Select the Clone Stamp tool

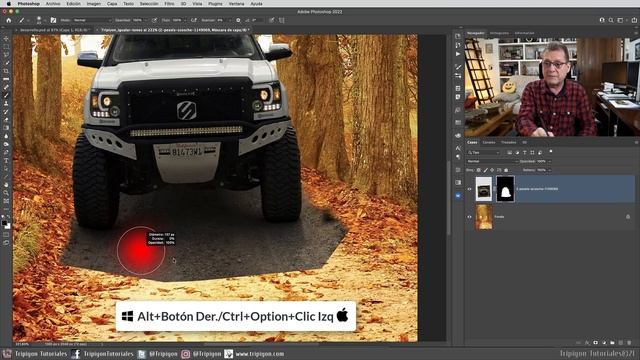[6, 104]
